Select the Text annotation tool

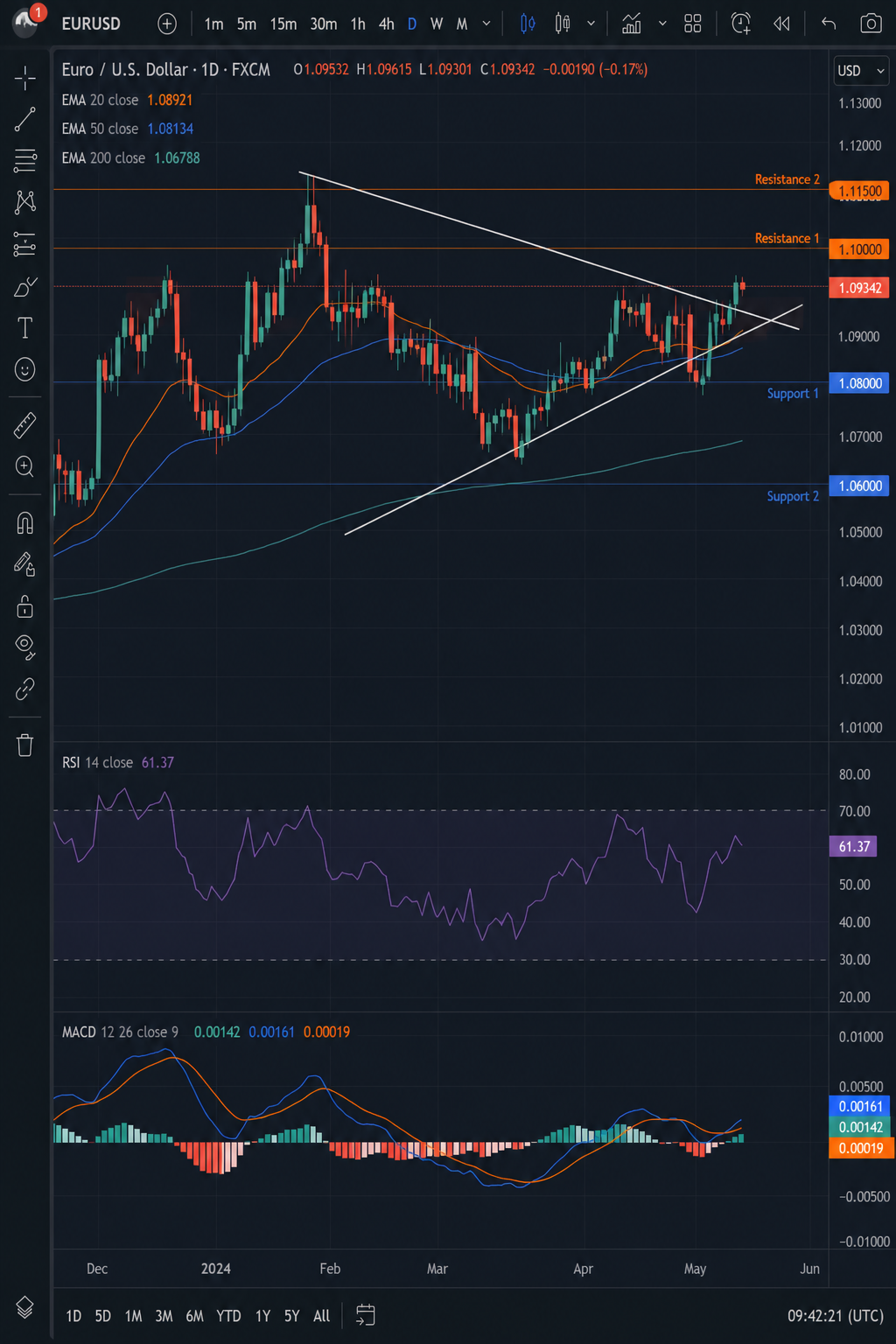24,328
